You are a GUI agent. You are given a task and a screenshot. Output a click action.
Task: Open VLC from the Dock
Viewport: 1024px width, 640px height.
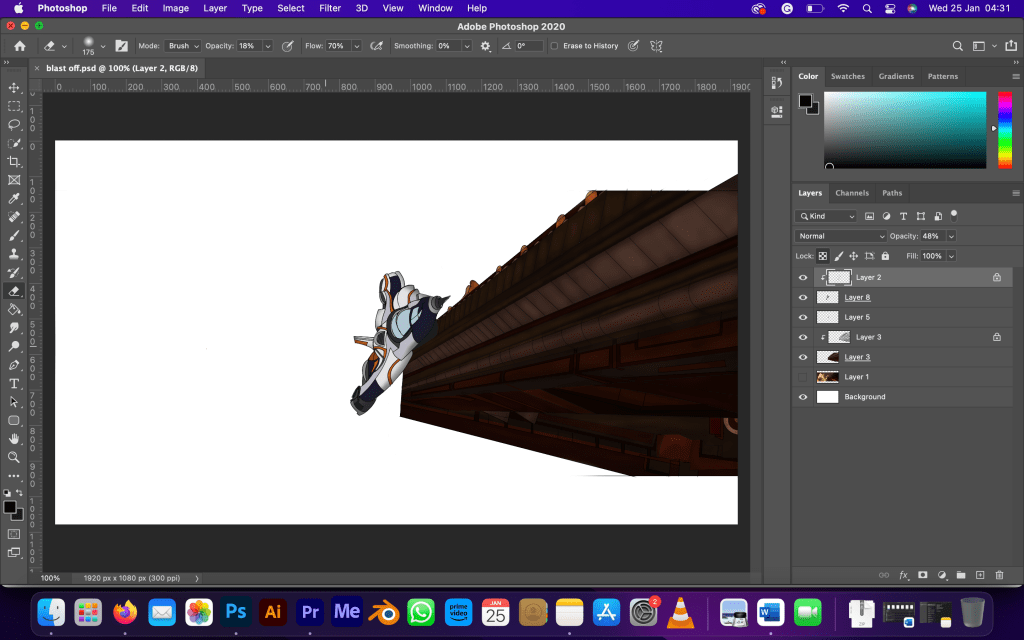tap(682, 611)
